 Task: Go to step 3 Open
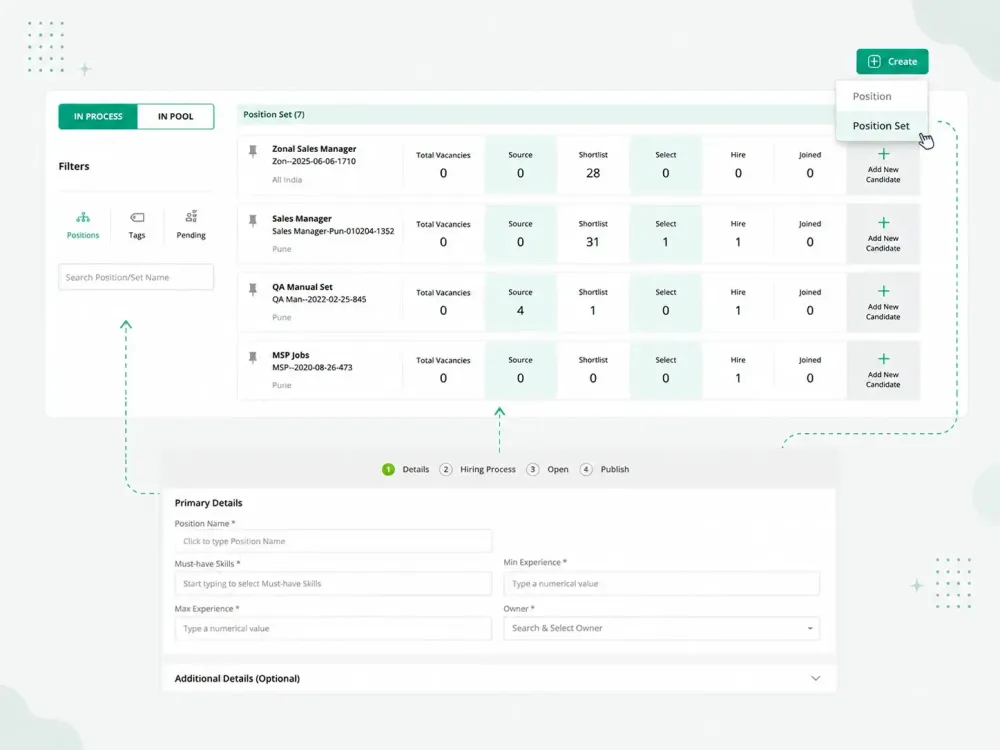click(547, 469)
